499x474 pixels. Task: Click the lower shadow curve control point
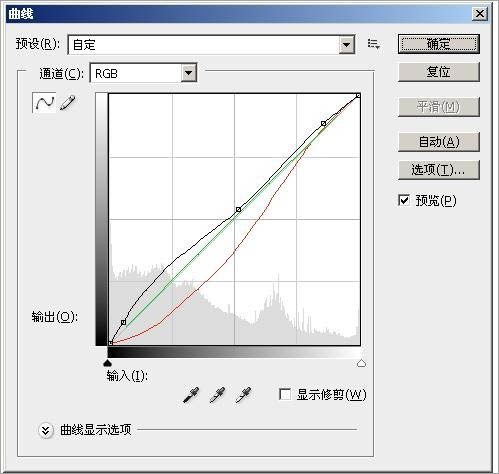click(123, 322)
